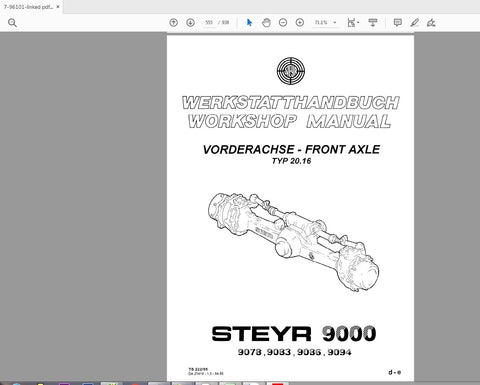The width and height of the screenshot is (480, 385).
Task: Select the highlighter pen tool
Action: pyautogui.click(x=414, y=22)
